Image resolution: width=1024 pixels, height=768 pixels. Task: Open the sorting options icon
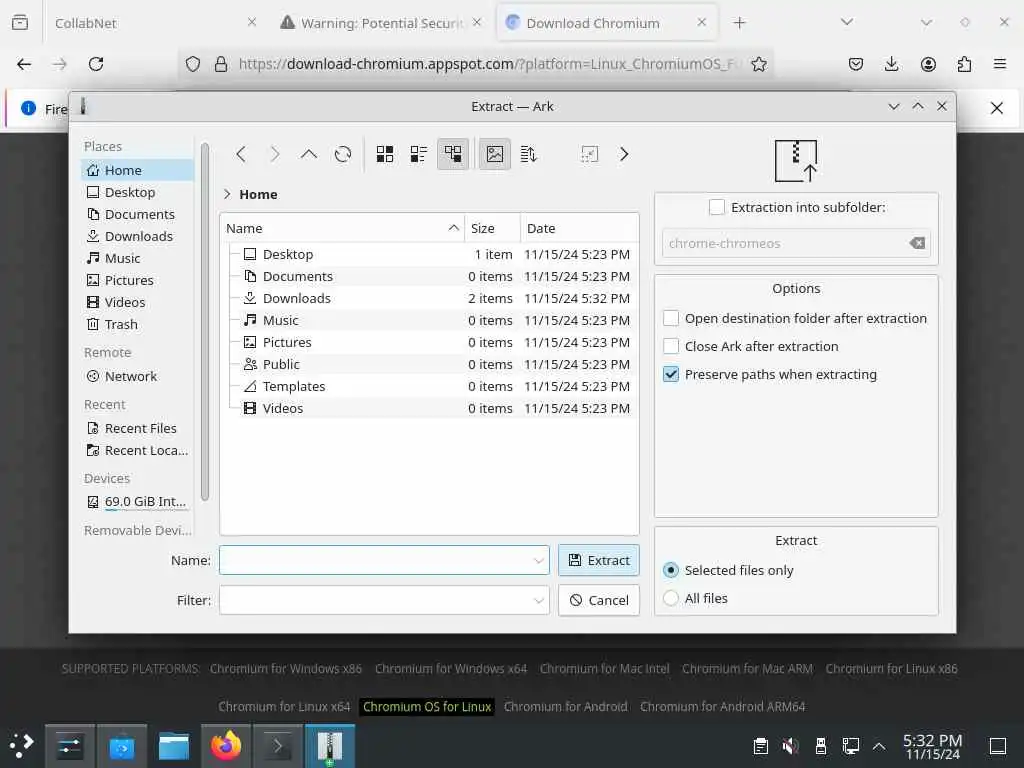[529, 154]
